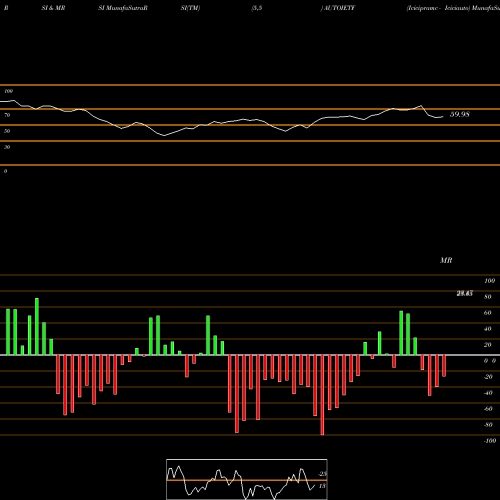The image size is (500, 500).
Task: Click the RSI axis label 50
Action: pyautogui.click(x=7, y=131)
